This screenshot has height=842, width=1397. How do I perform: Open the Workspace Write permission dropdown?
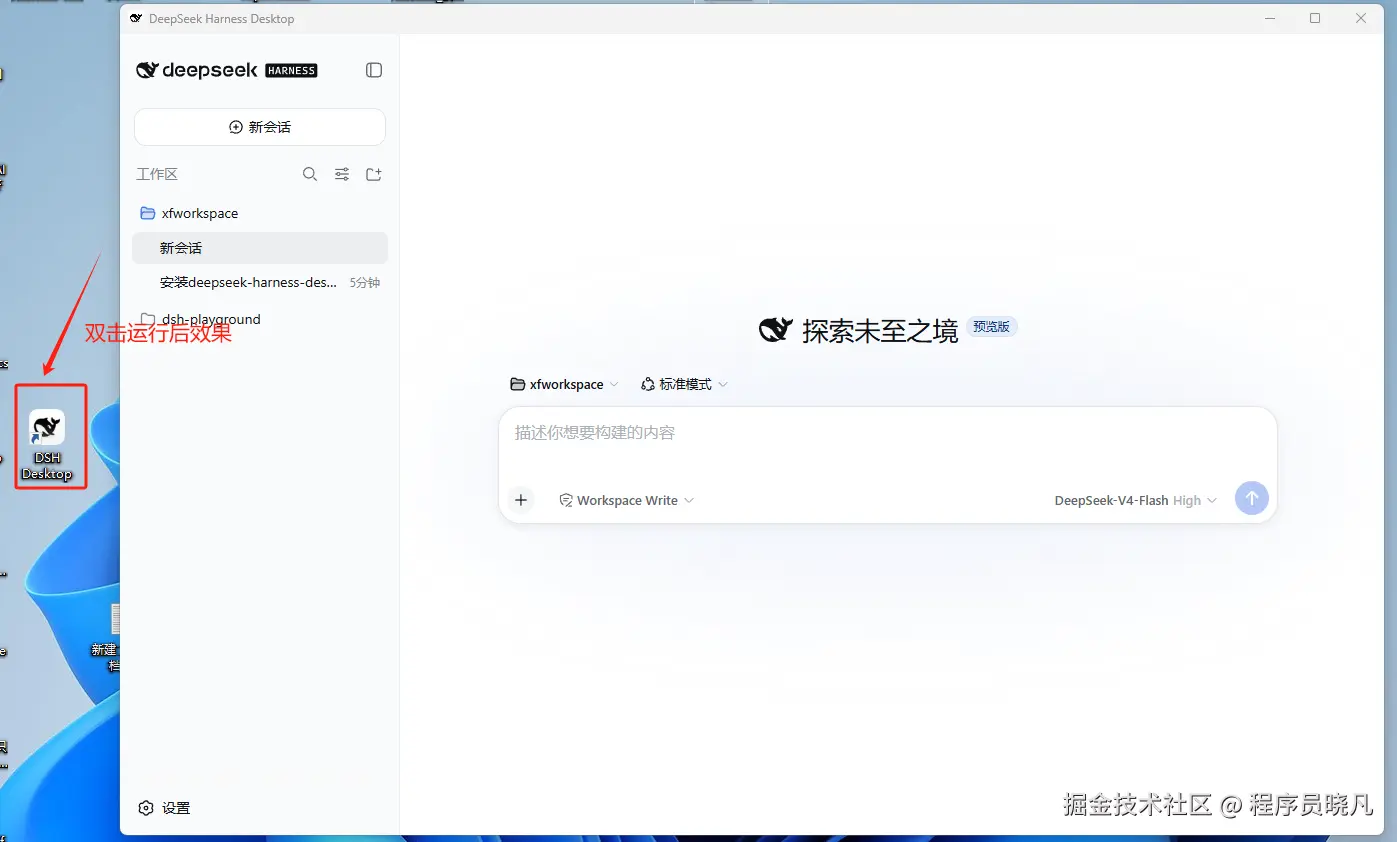pos(626,500)
